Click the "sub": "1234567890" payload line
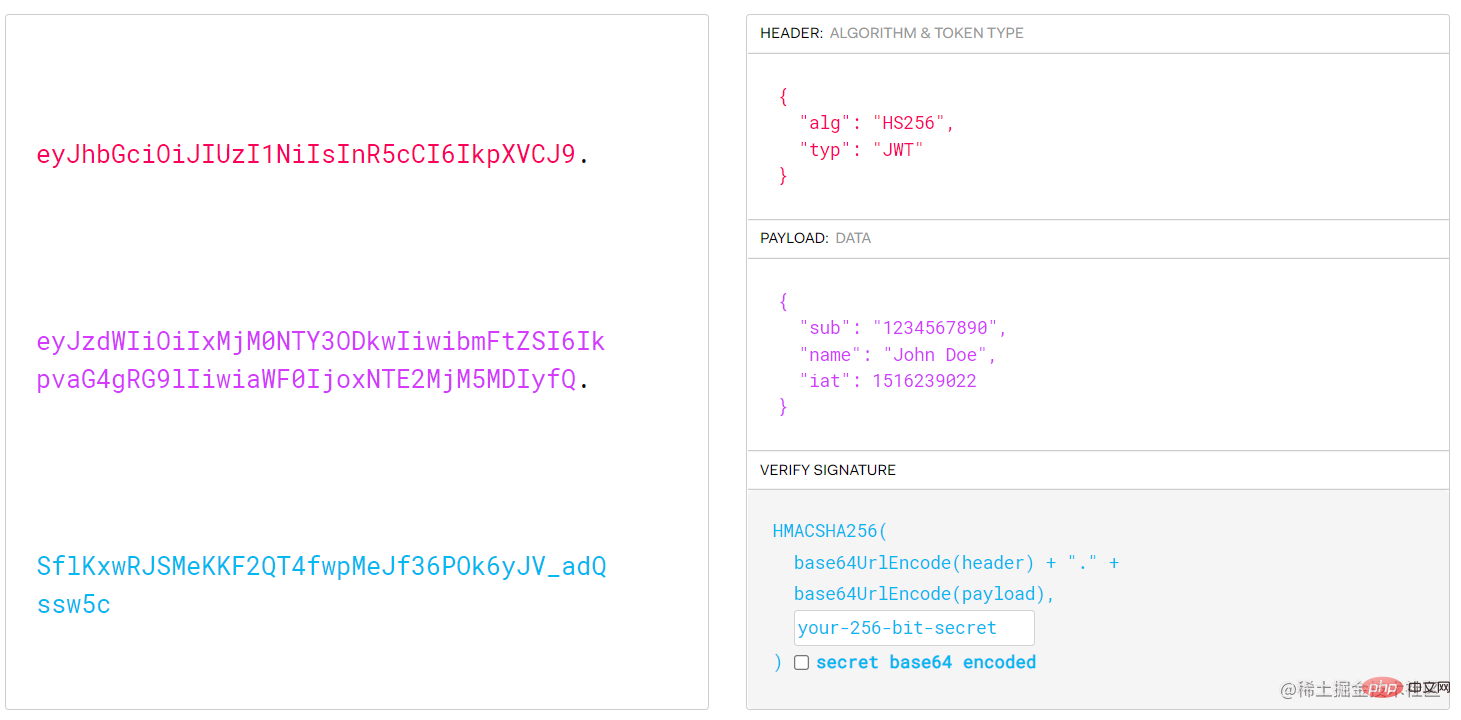1461x720 pixels. coord(904,328)
